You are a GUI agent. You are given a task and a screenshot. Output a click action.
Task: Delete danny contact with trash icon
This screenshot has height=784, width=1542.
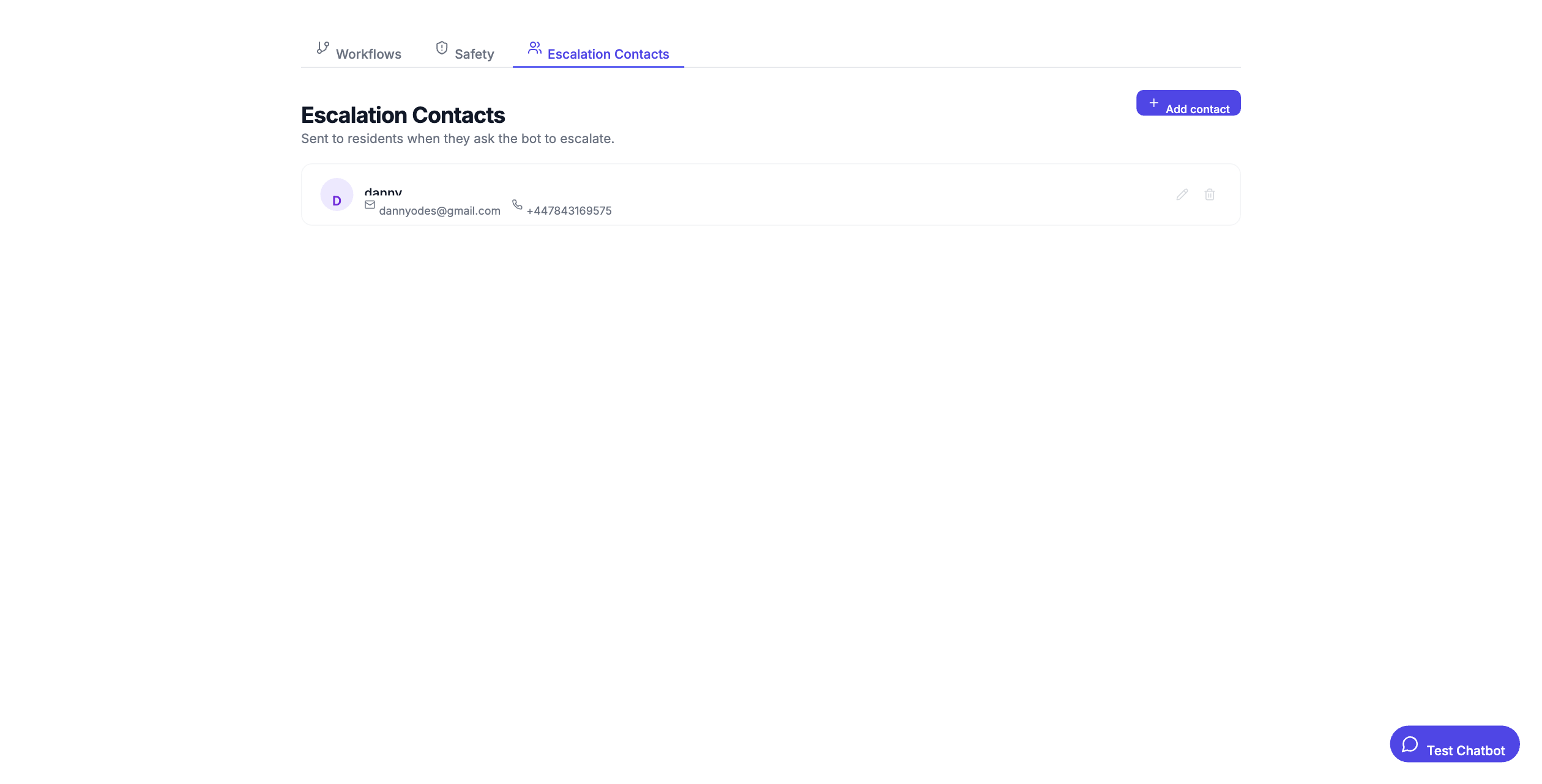1209,194
